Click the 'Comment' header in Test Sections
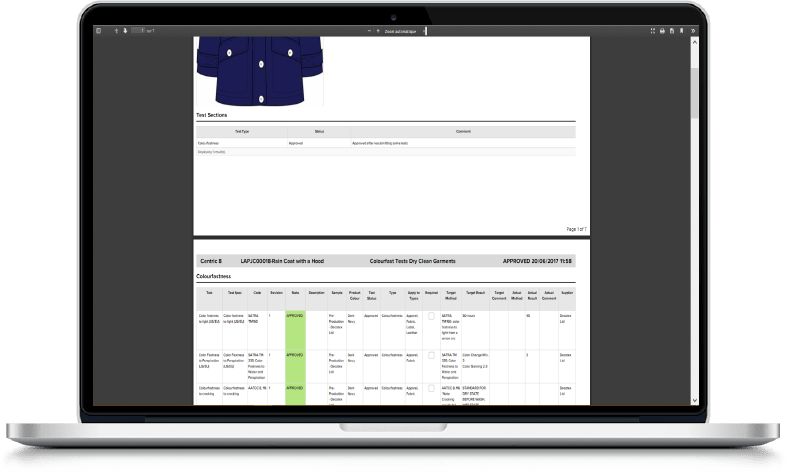 [463, 132]
